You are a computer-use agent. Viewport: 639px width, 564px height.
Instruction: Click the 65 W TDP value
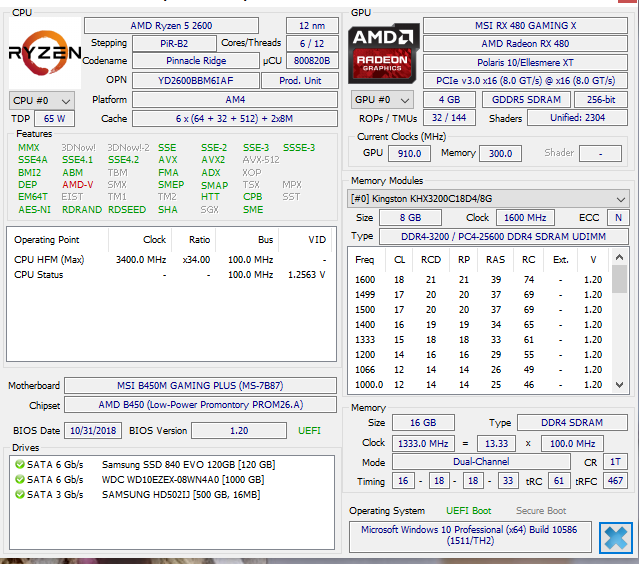(x=54, y=119)
